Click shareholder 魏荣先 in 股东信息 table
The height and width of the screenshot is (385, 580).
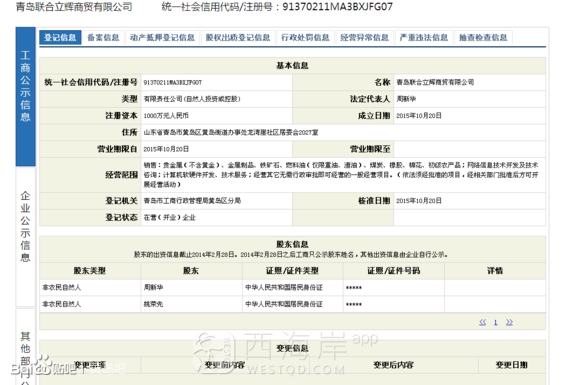click(153, 304)
